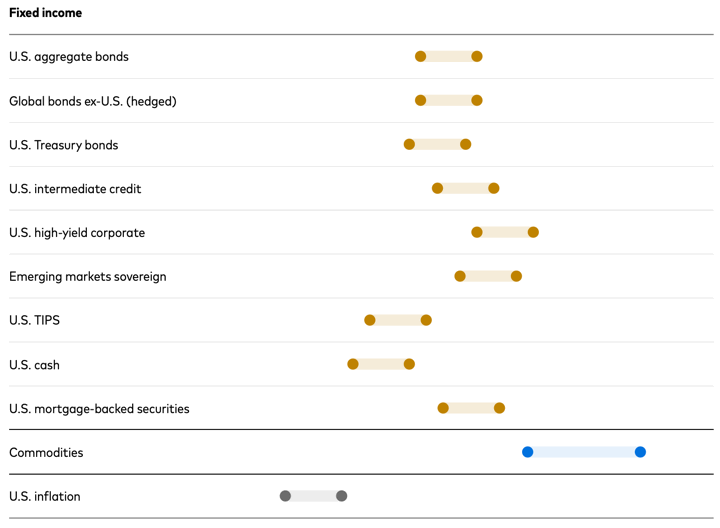Click right dot of mortgage-backed securities range
720x528 pixels.
click(x=499, y=408)
